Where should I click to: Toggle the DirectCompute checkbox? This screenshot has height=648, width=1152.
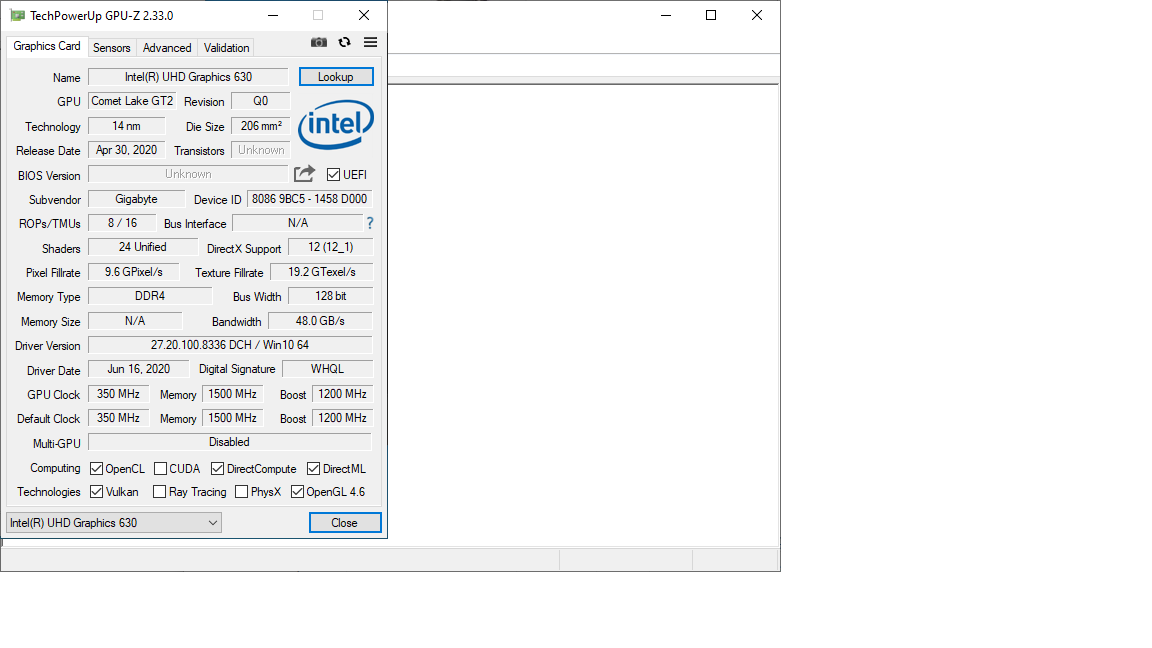point(217,469)
